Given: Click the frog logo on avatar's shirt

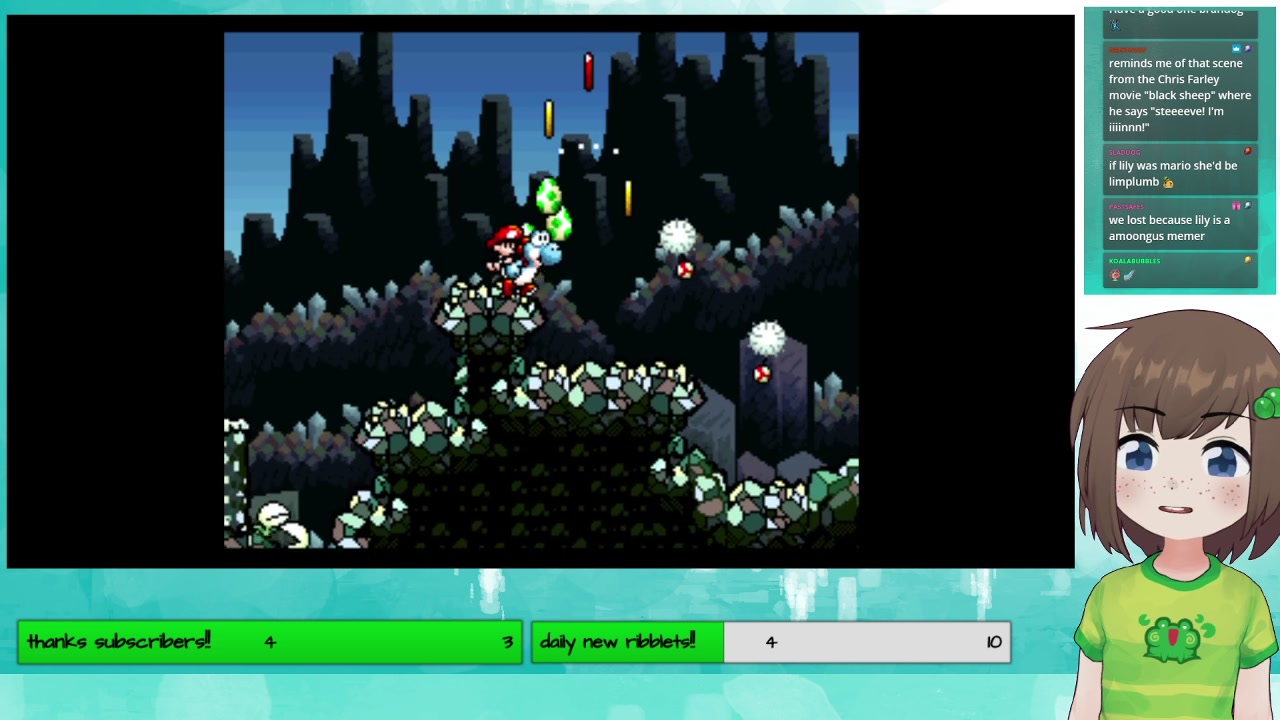Looking at the screenshot, I should pyautogui.click(x=1176, y=640).
